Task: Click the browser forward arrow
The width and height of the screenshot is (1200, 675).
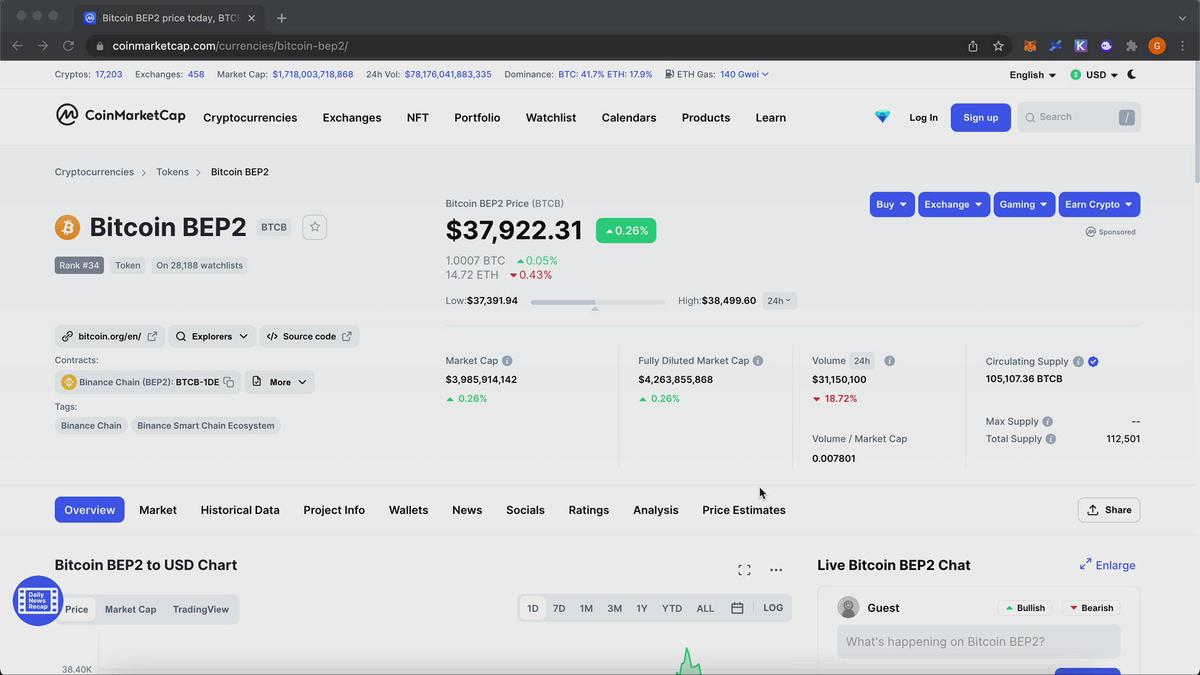Action: click(x=42, y=45)
